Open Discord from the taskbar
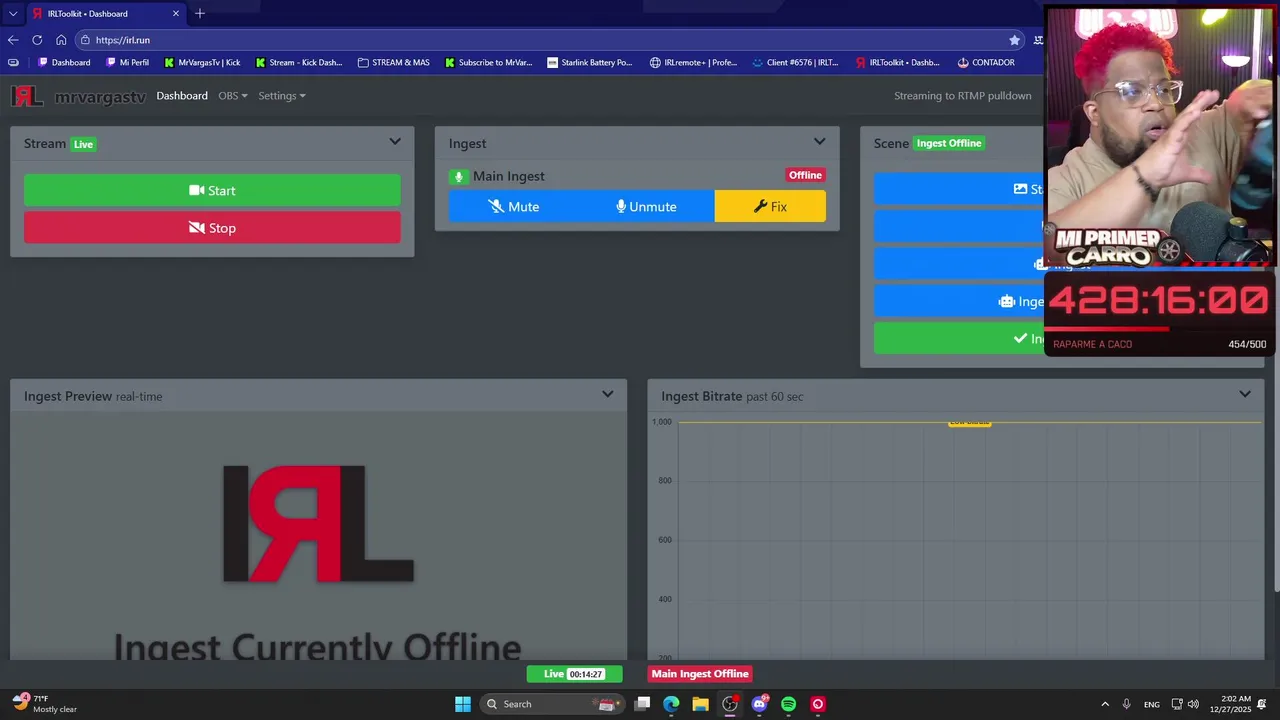Image resolution: width=1280 pixels, height=720 pixels. 760,704
